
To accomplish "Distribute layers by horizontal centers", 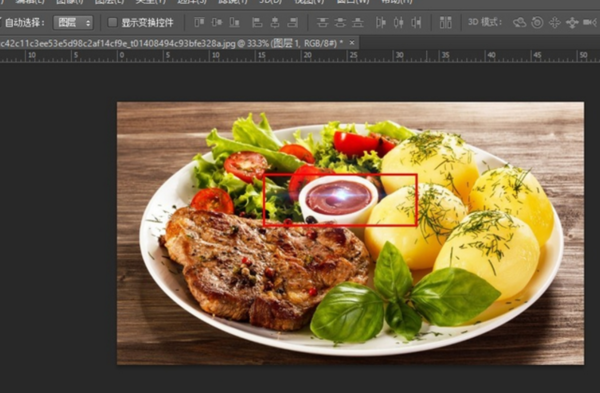I will (398, 23).
